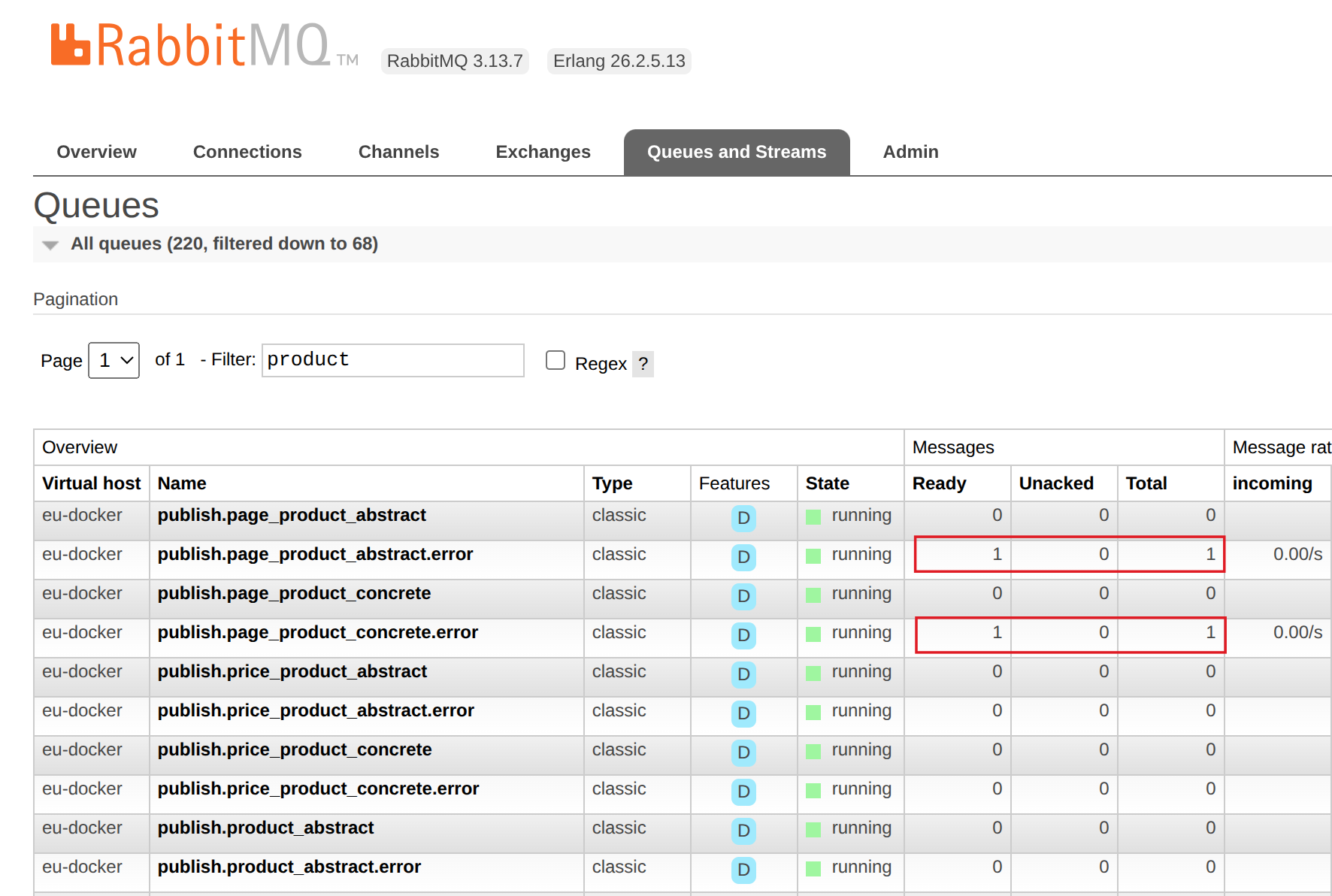The width and height of the screenshot is (1332, 896).
Task: Enable the Regex checkbox
Action: tap(556, 360)
